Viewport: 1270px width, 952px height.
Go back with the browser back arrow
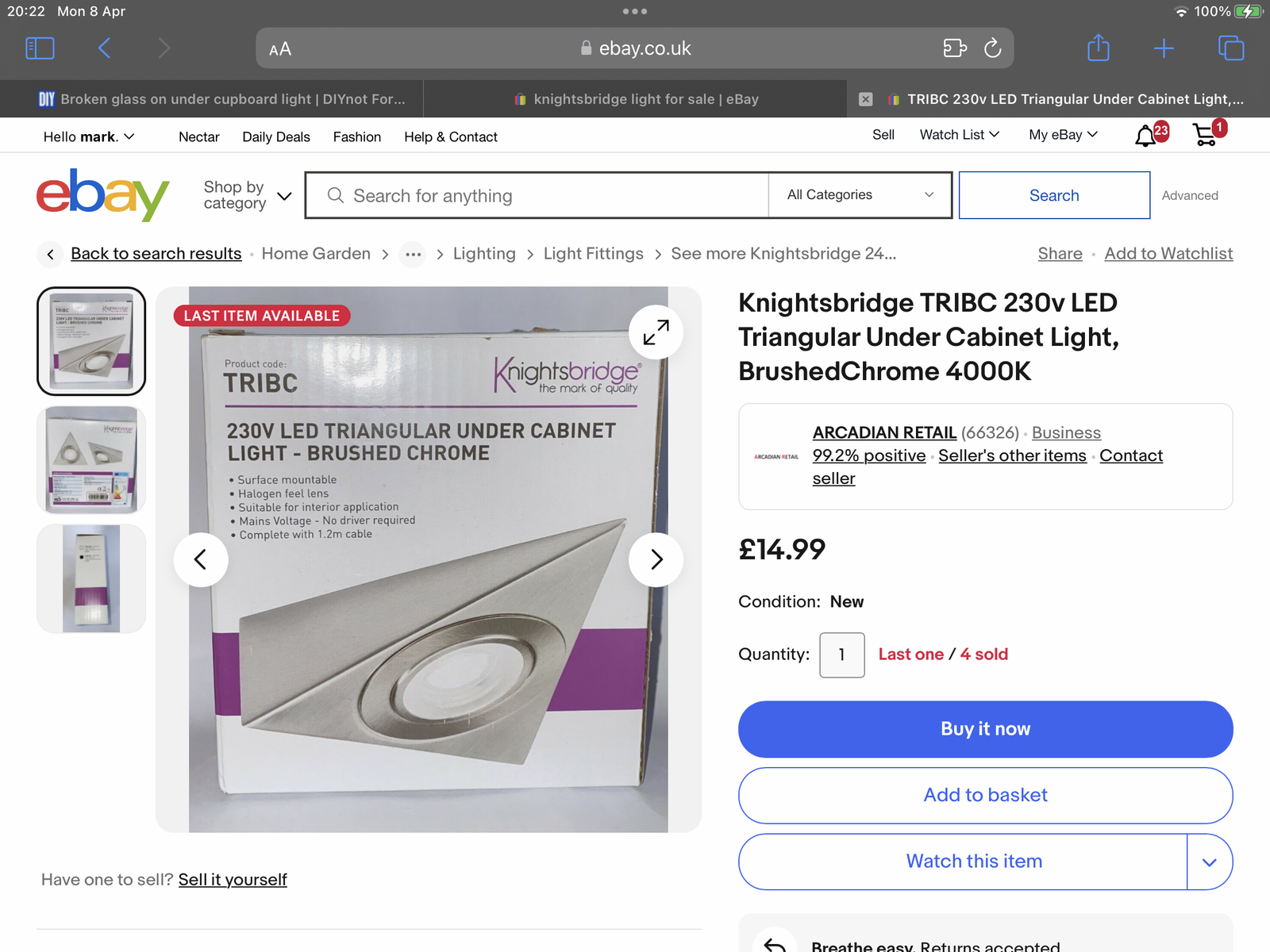coord(105,48)
